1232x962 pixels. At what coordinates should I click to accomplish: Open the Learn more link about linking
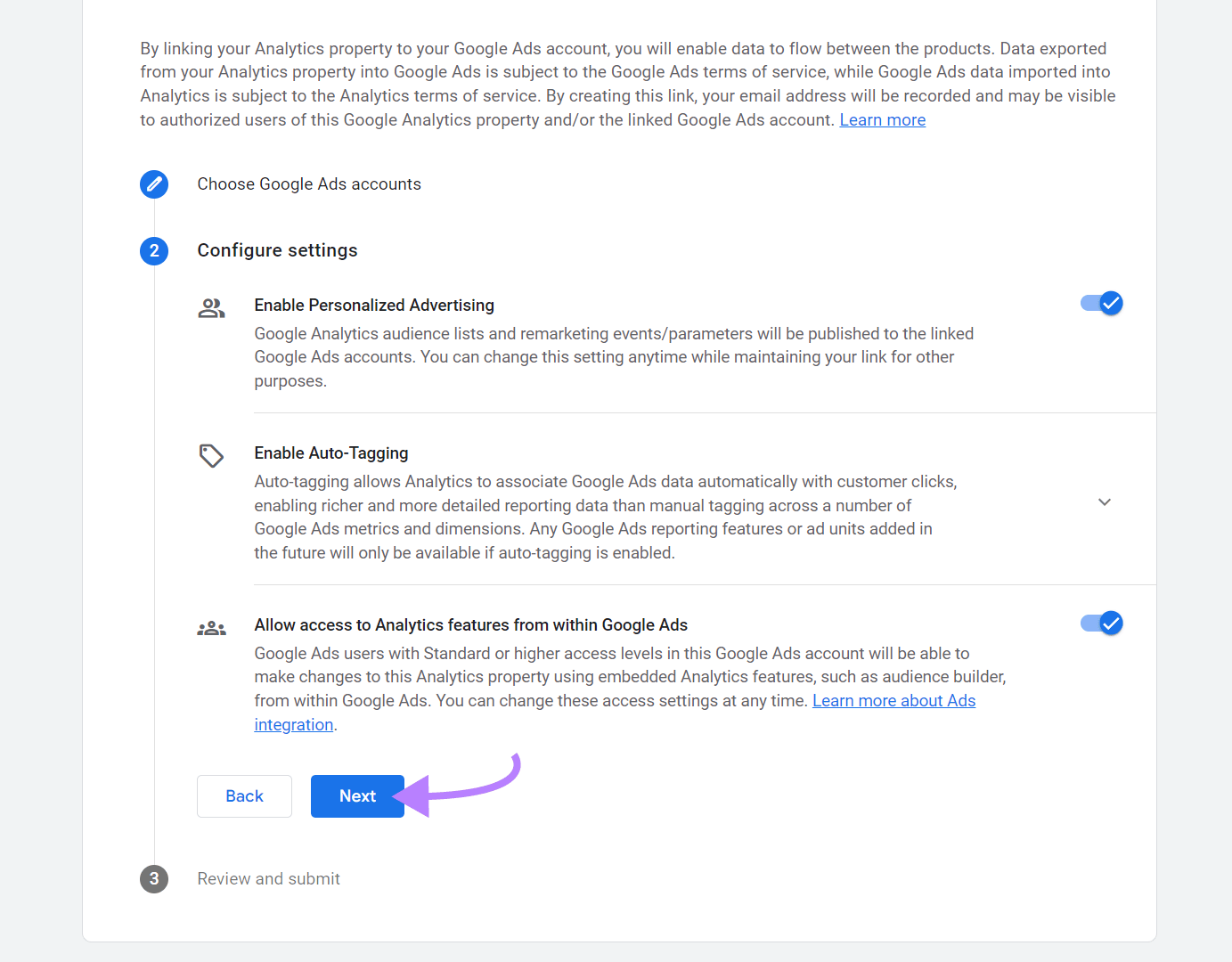point(882,119)
